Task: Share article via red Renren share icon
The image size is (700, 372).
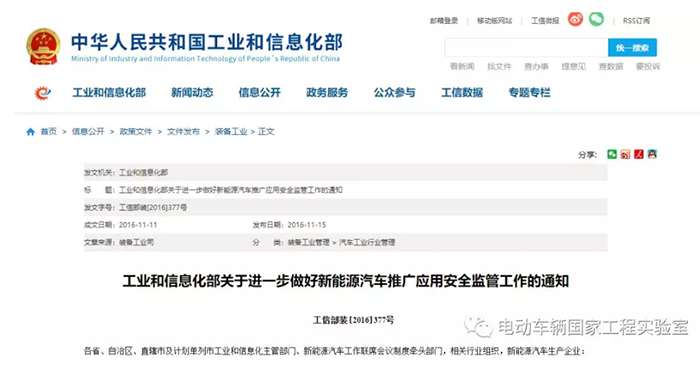Action: coord(638,155)
